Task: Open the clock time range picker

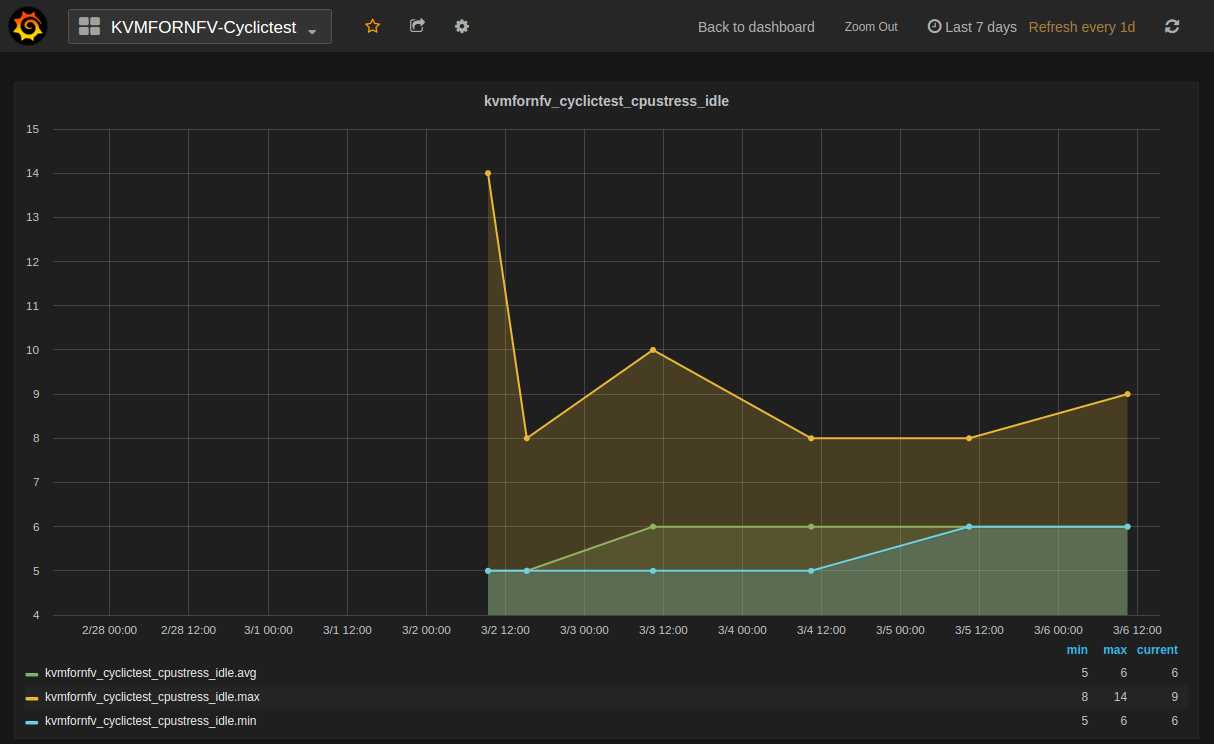Action: coord(971,27)
